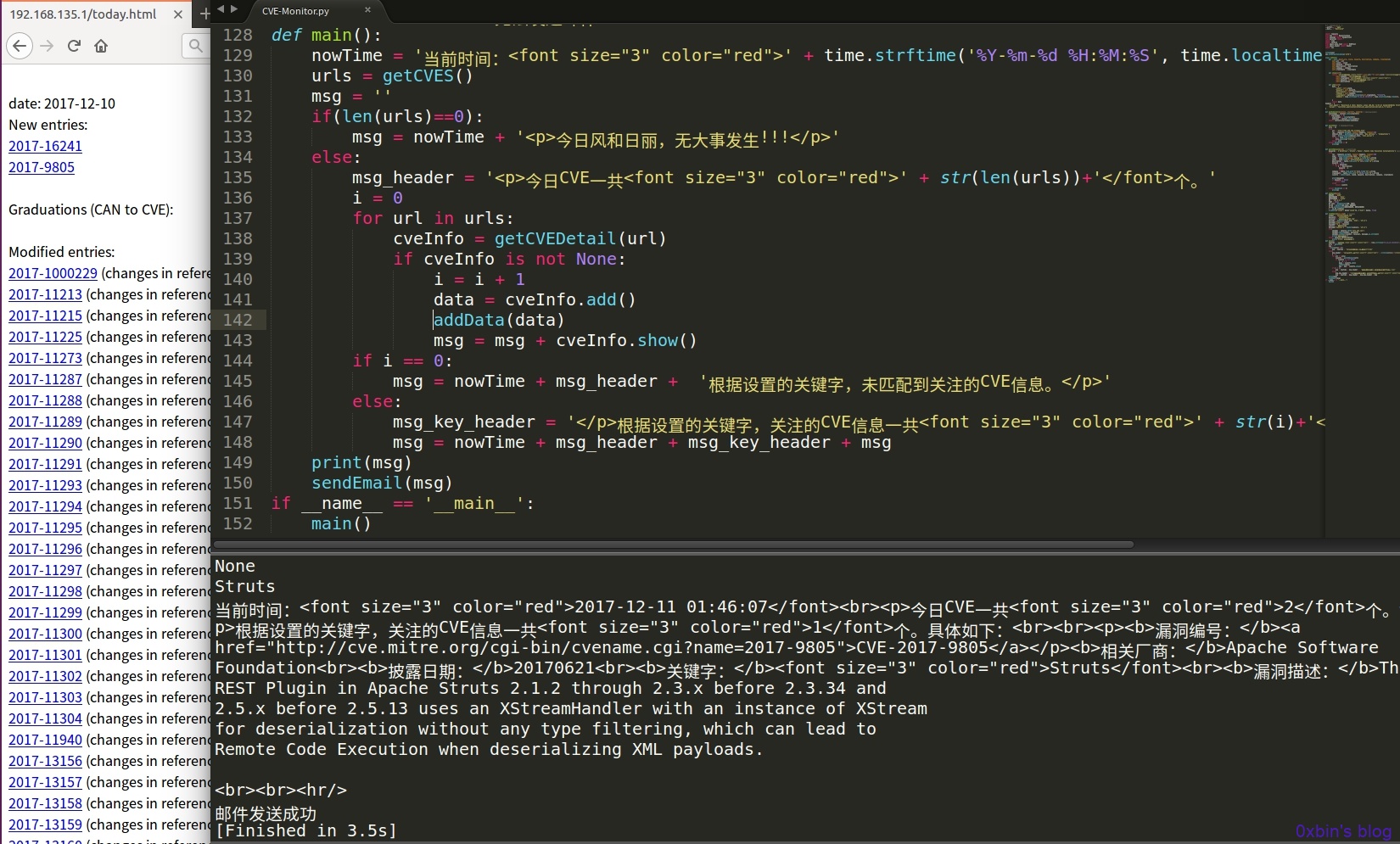Reload the today.html page

[x=74, y=46]
